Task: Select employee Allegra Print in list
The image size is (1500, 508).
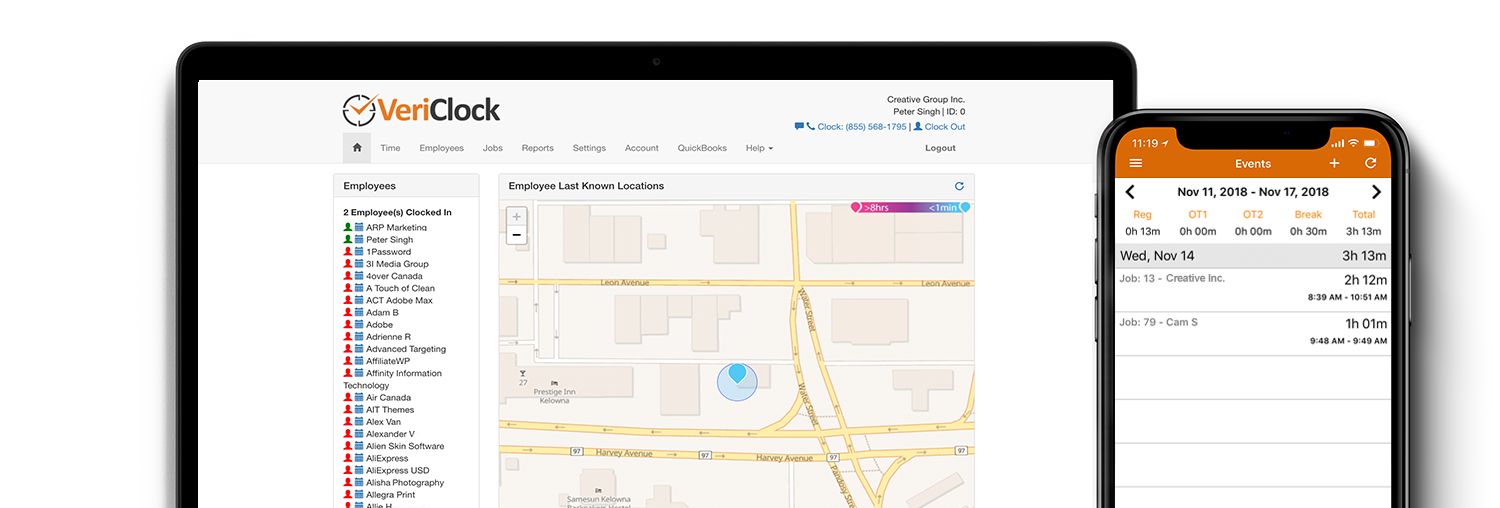Action: [x=391, y=495]
